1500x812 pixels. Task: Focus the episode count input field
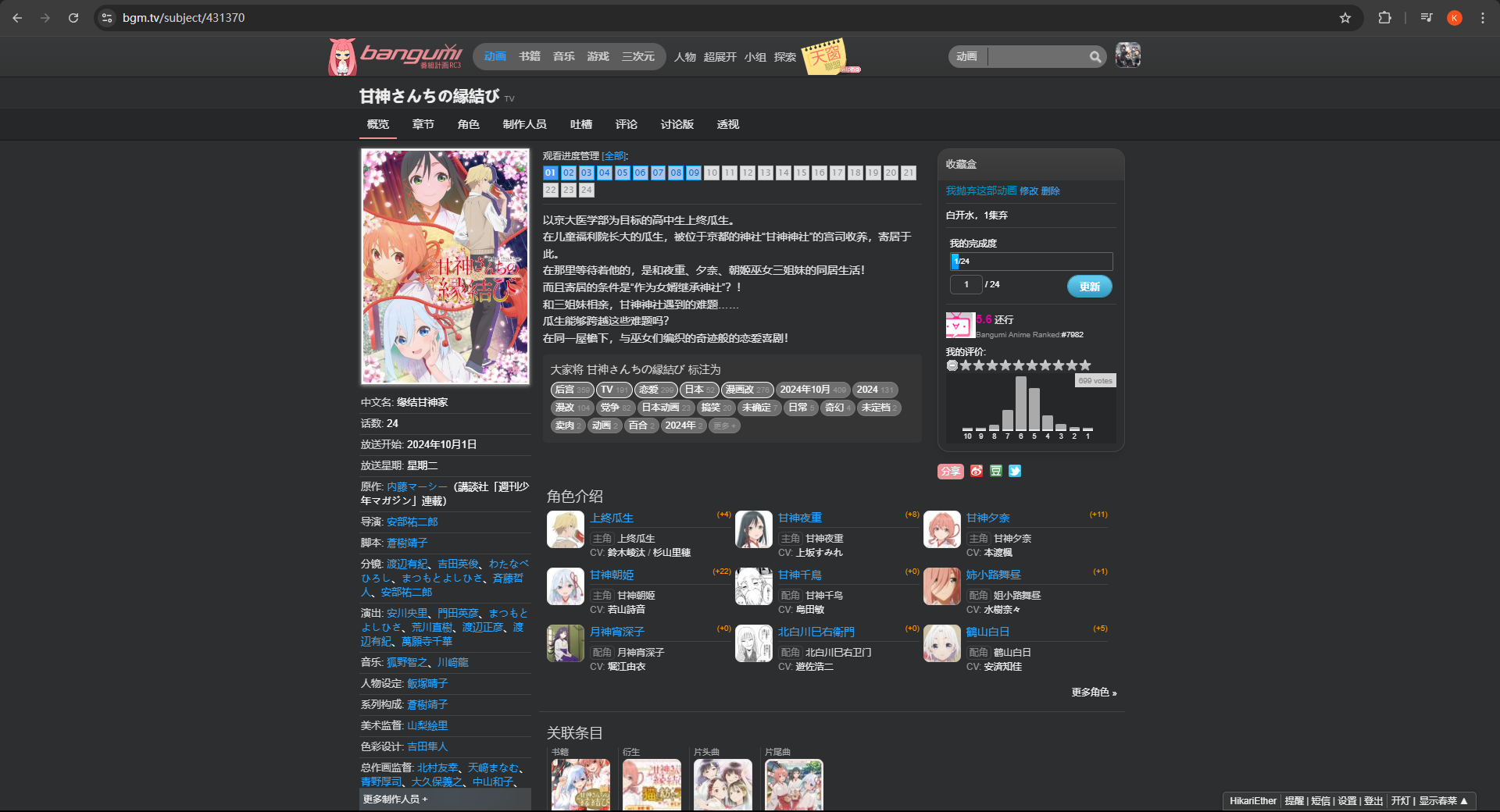pyautogui.click(x=966, y=285)
